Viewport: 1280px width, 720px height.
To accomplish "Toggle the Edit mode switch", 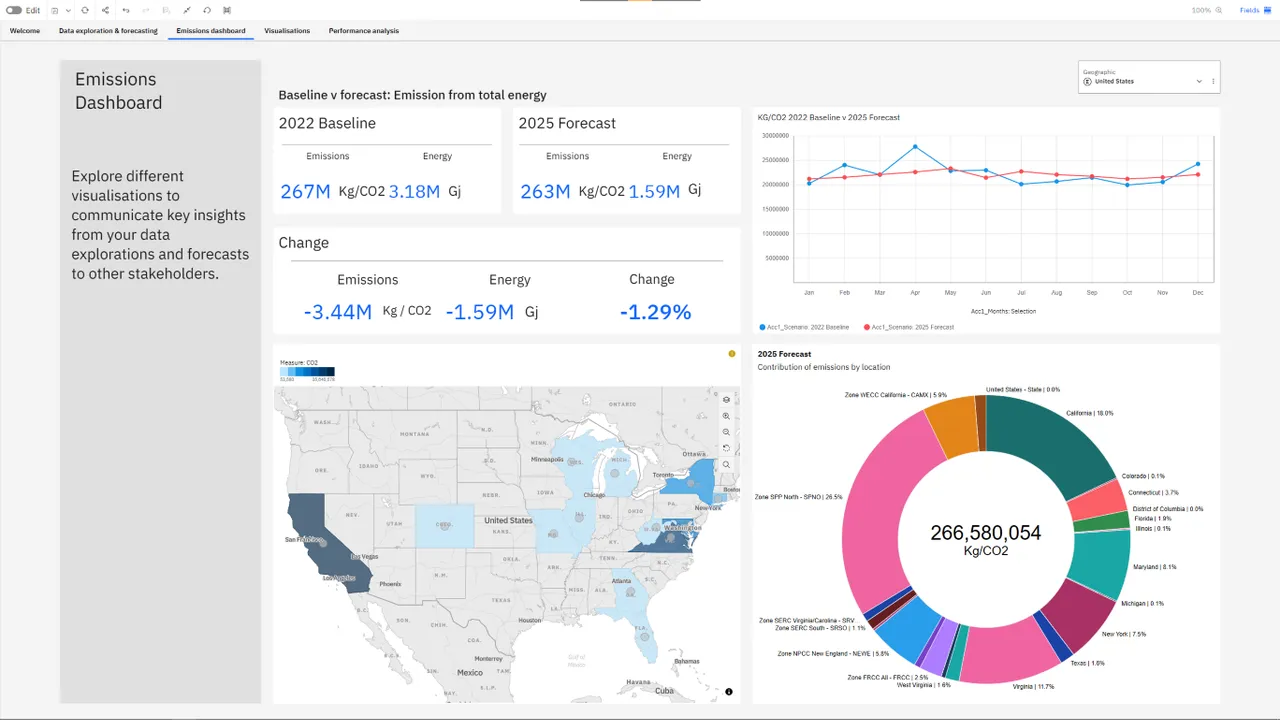I will (x=14, y=10).
